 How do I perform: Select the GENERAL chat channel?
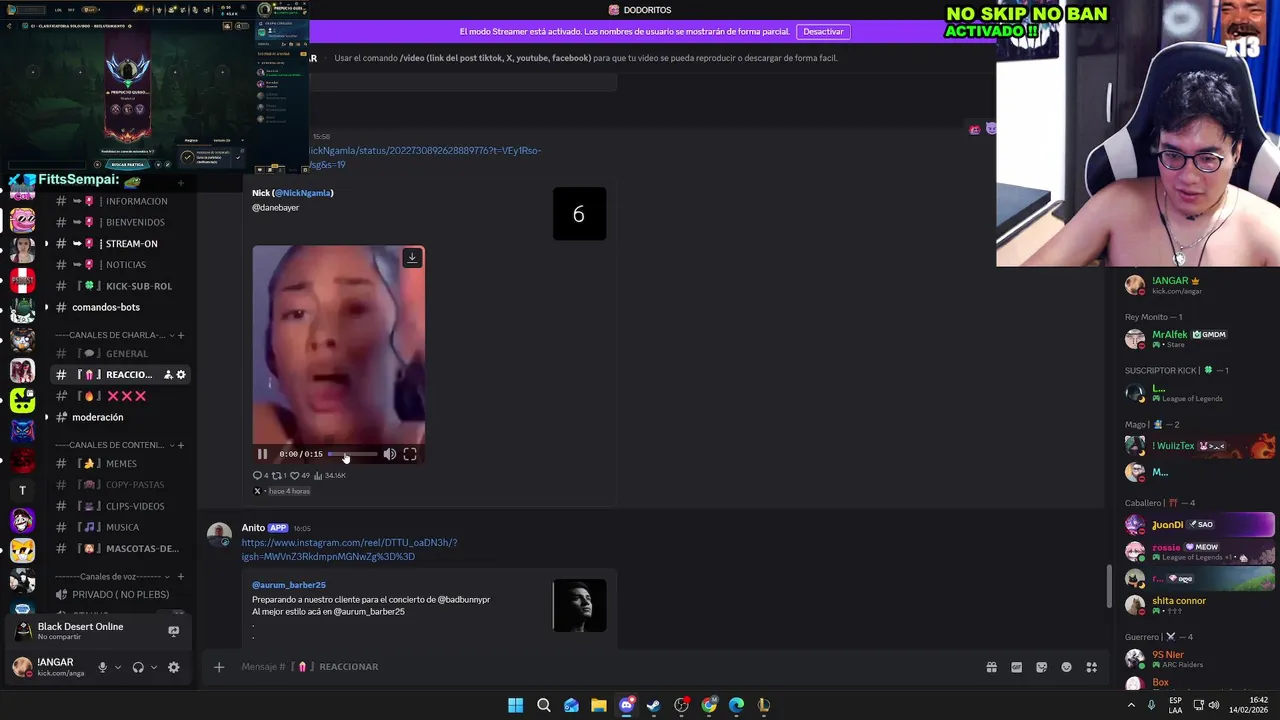(x=120, y=354)
